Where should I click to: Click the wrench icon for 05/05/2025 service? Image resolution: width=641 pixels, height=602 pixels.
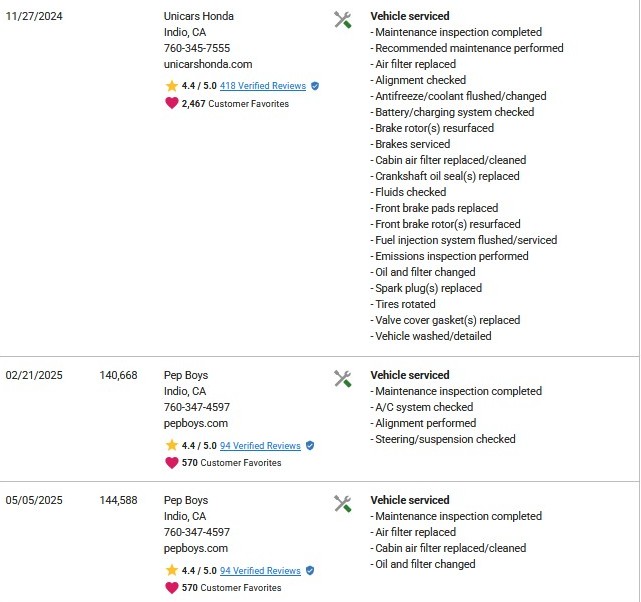click(x=343, y=504)
